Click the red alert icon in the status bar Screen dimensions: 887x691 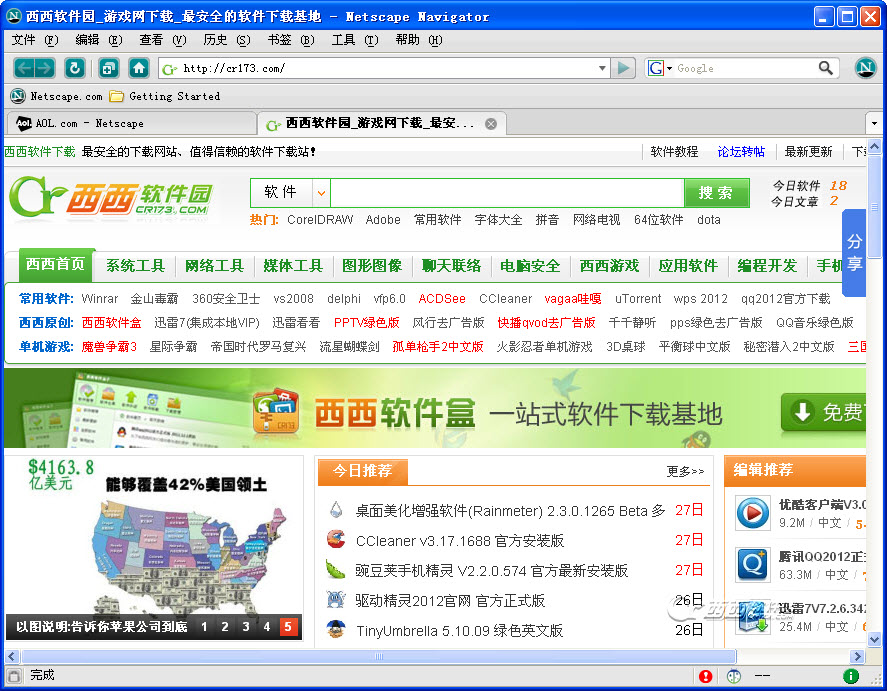(706, 676)
